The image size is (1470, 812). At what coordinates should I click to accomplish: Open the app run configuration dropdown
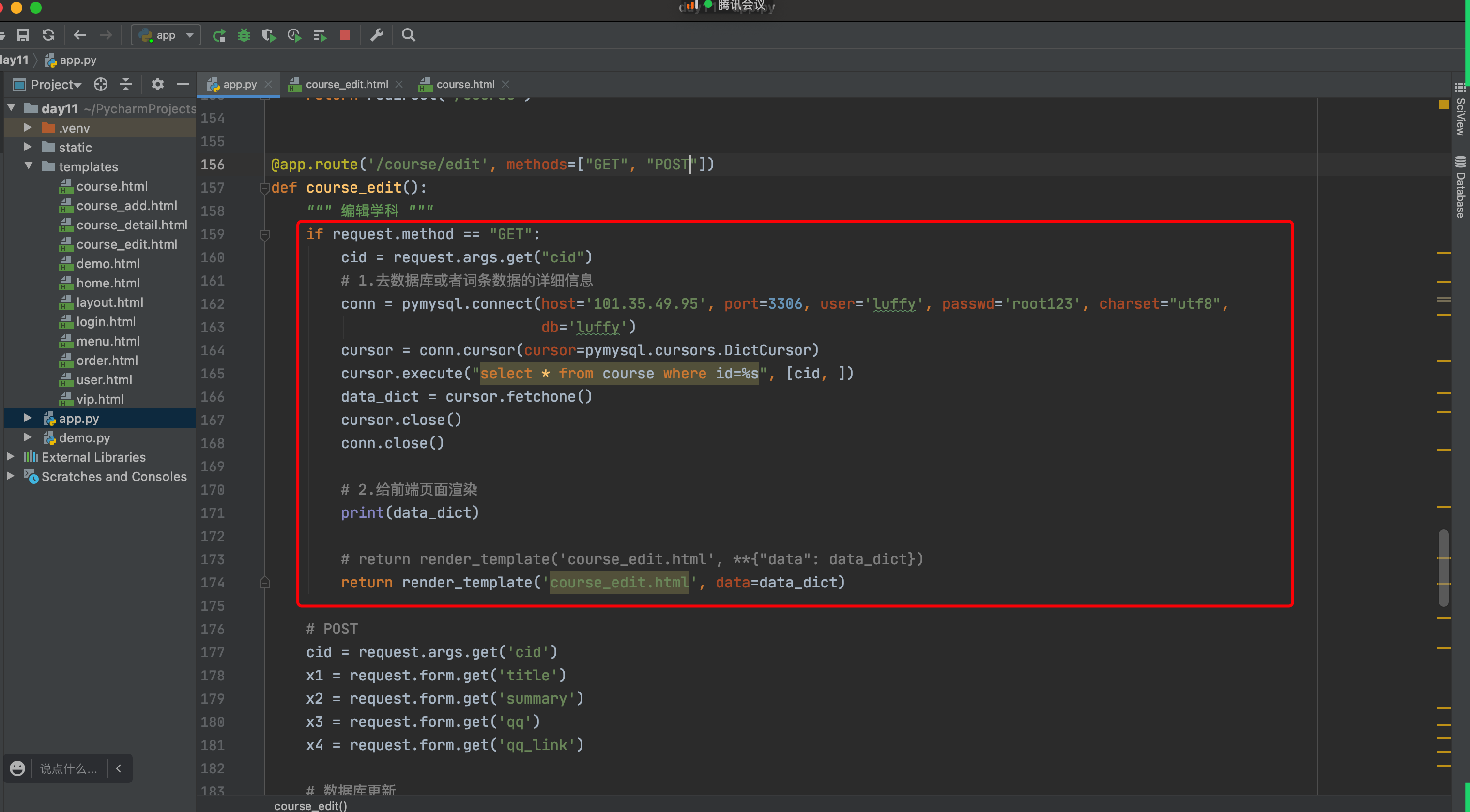[166, 35]
